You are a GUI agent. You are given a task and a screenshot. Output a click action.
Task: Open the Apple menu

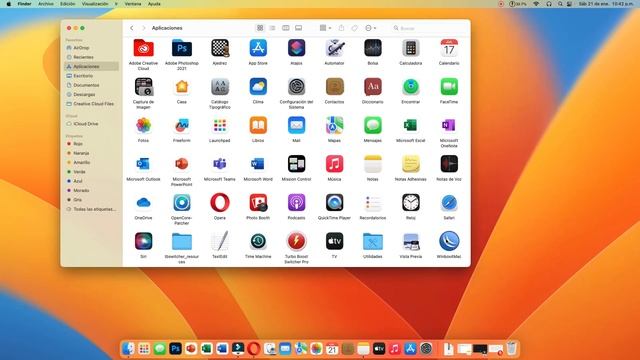point(9,4)
